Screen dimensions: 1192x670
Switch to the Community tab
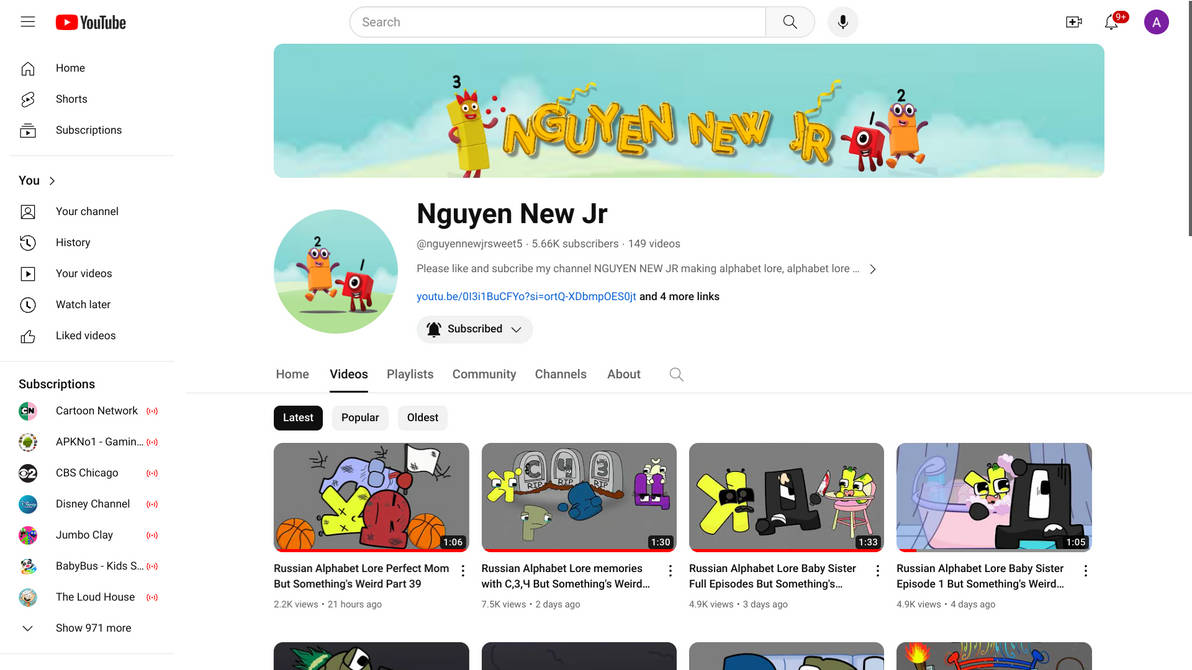coord(484,374)
